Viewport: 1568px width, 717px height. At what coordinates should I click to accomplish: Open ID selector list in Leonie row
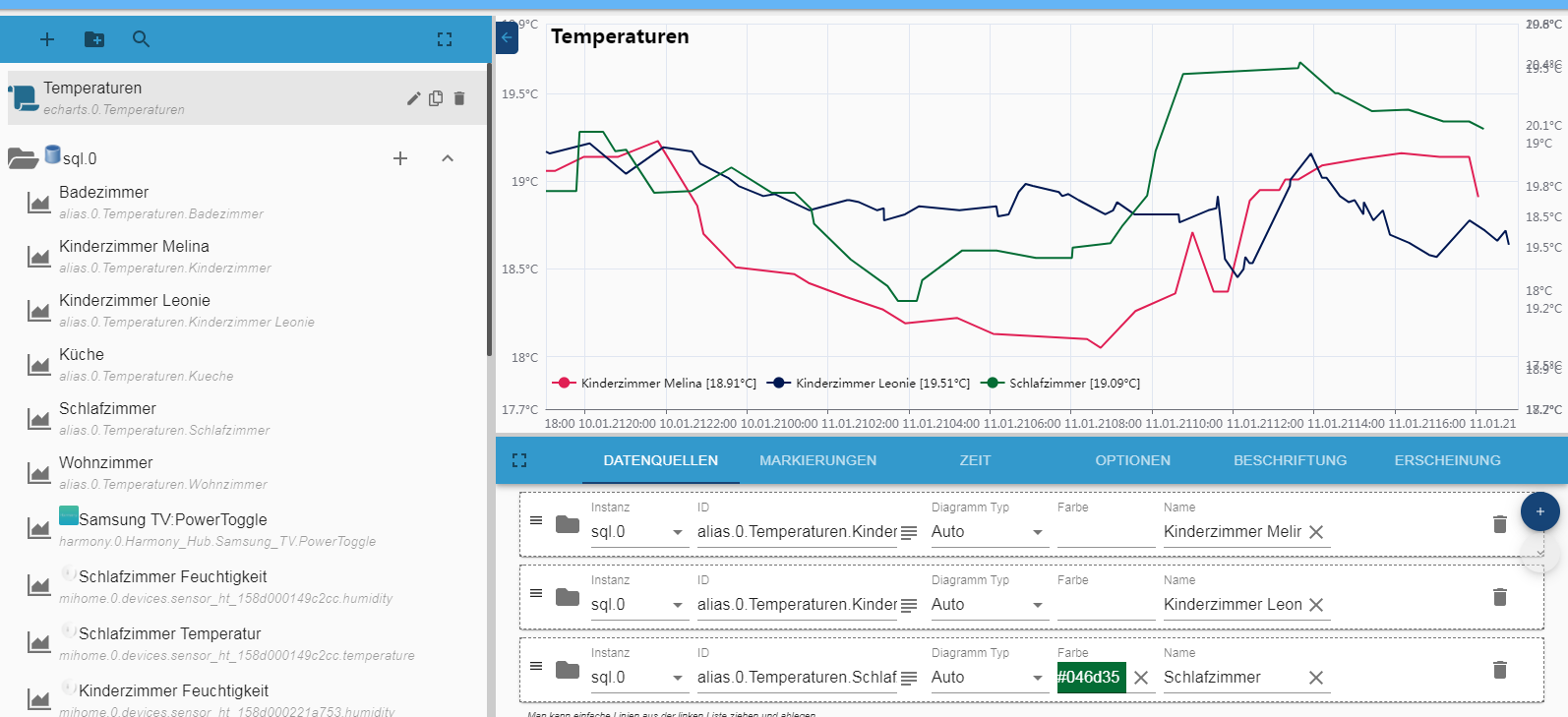click(909, 605)
